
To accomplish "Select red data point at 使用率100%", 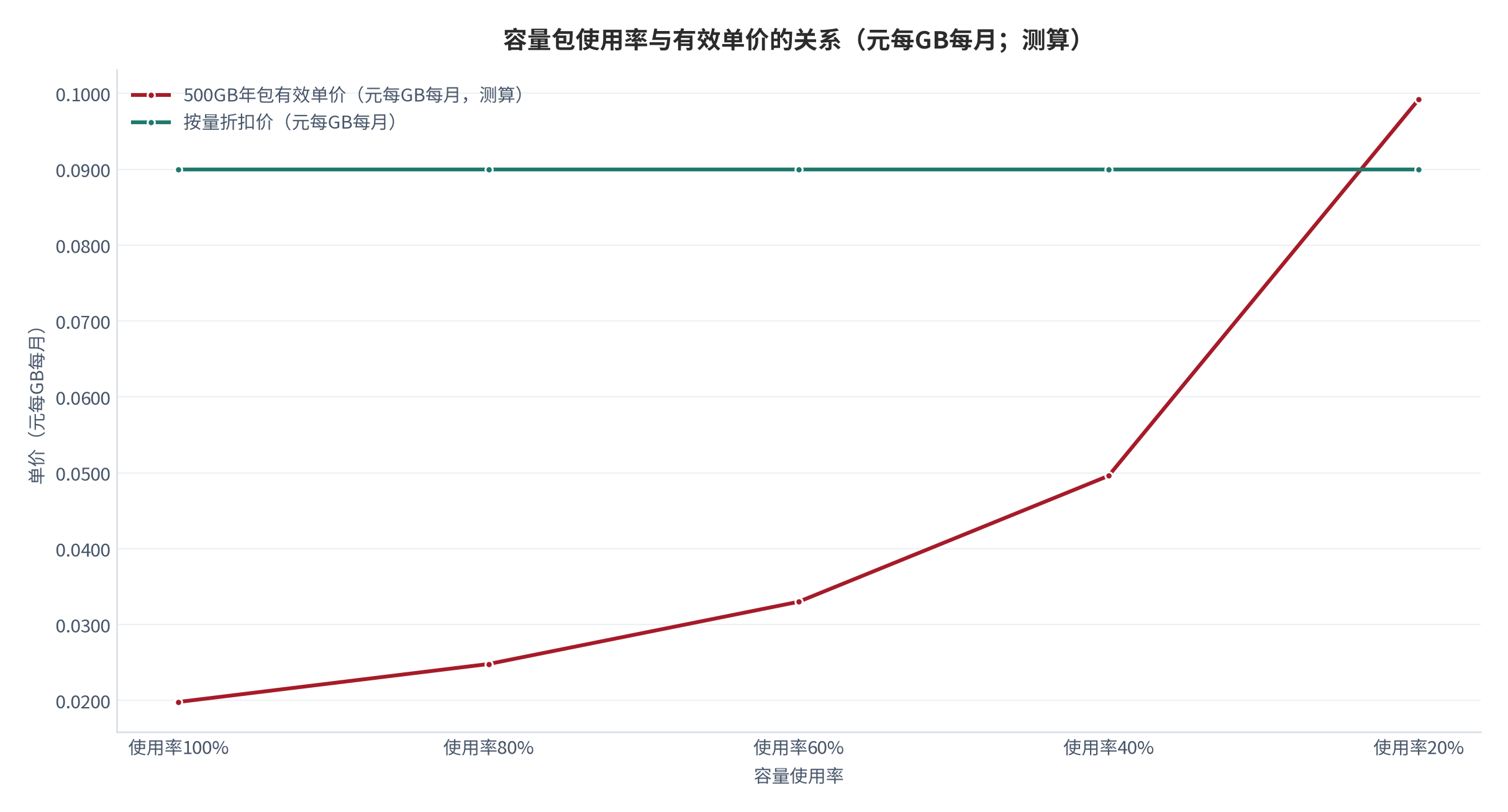I will pyautogui.click(x=179, y=702).
